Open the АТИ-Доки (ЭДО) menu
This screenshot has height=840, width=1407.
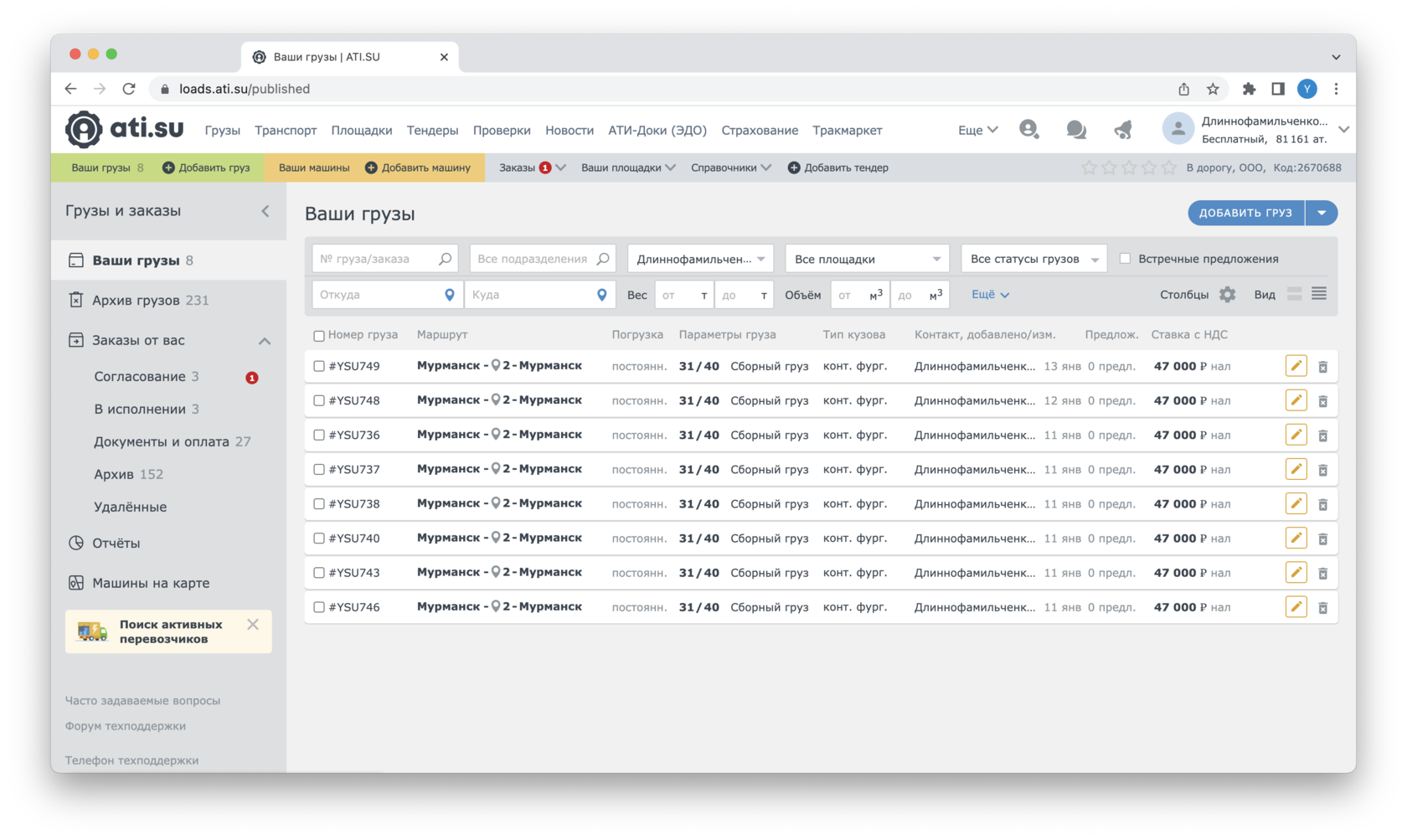pyautogui.click(x=657, y=130)
